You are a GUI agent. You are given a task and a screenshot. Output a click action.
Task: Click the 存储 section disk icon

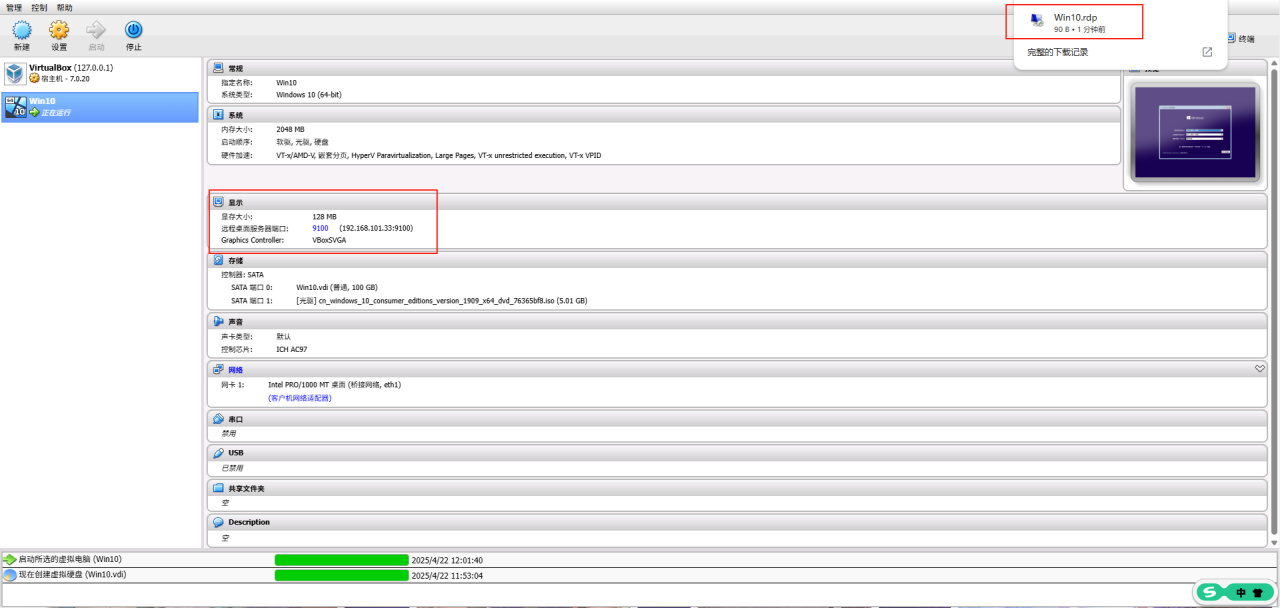tap(218, 260)
